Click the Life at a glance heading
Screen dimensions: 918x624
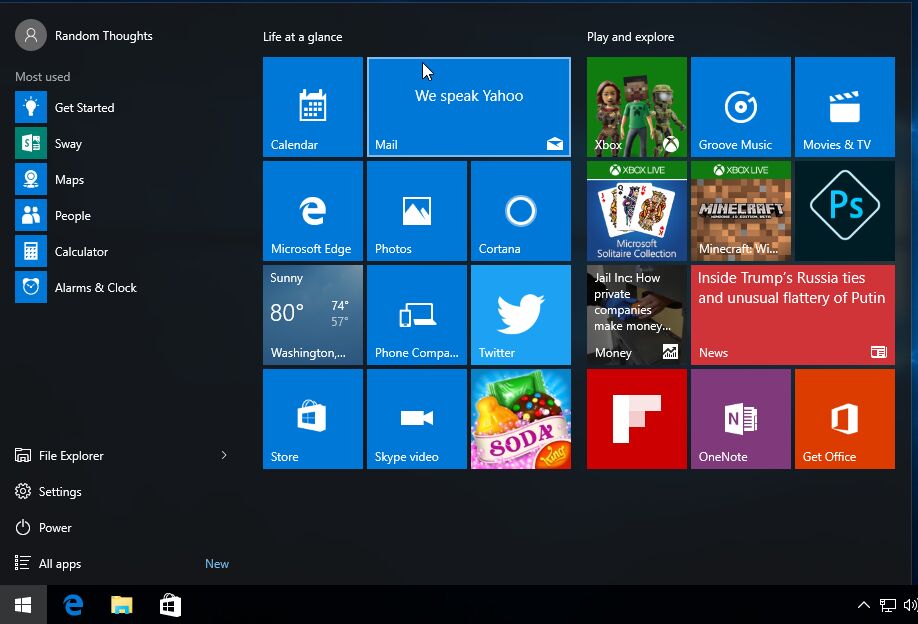303,37
